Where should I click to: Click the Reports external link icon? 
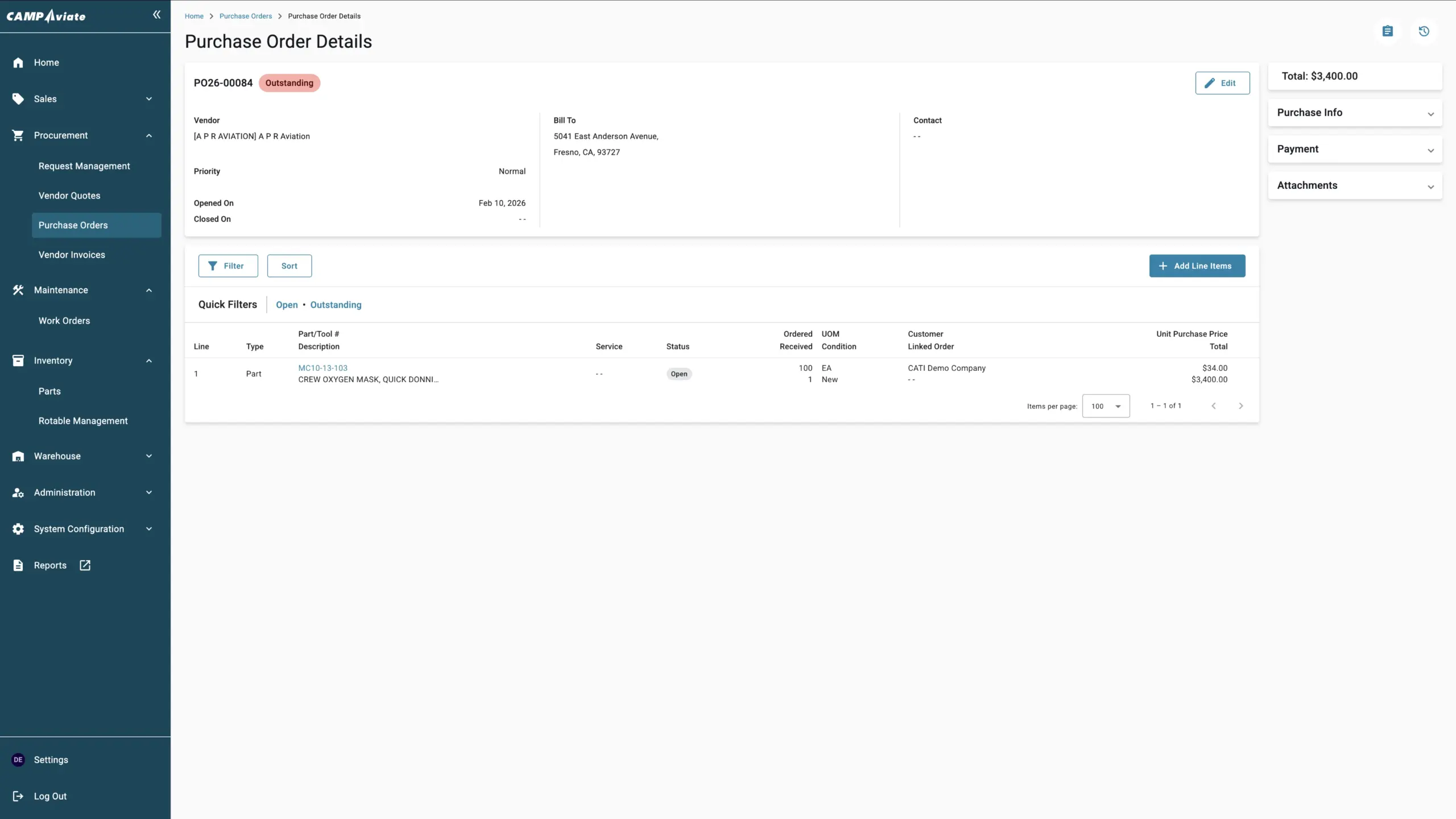click(x=85, y=565)
